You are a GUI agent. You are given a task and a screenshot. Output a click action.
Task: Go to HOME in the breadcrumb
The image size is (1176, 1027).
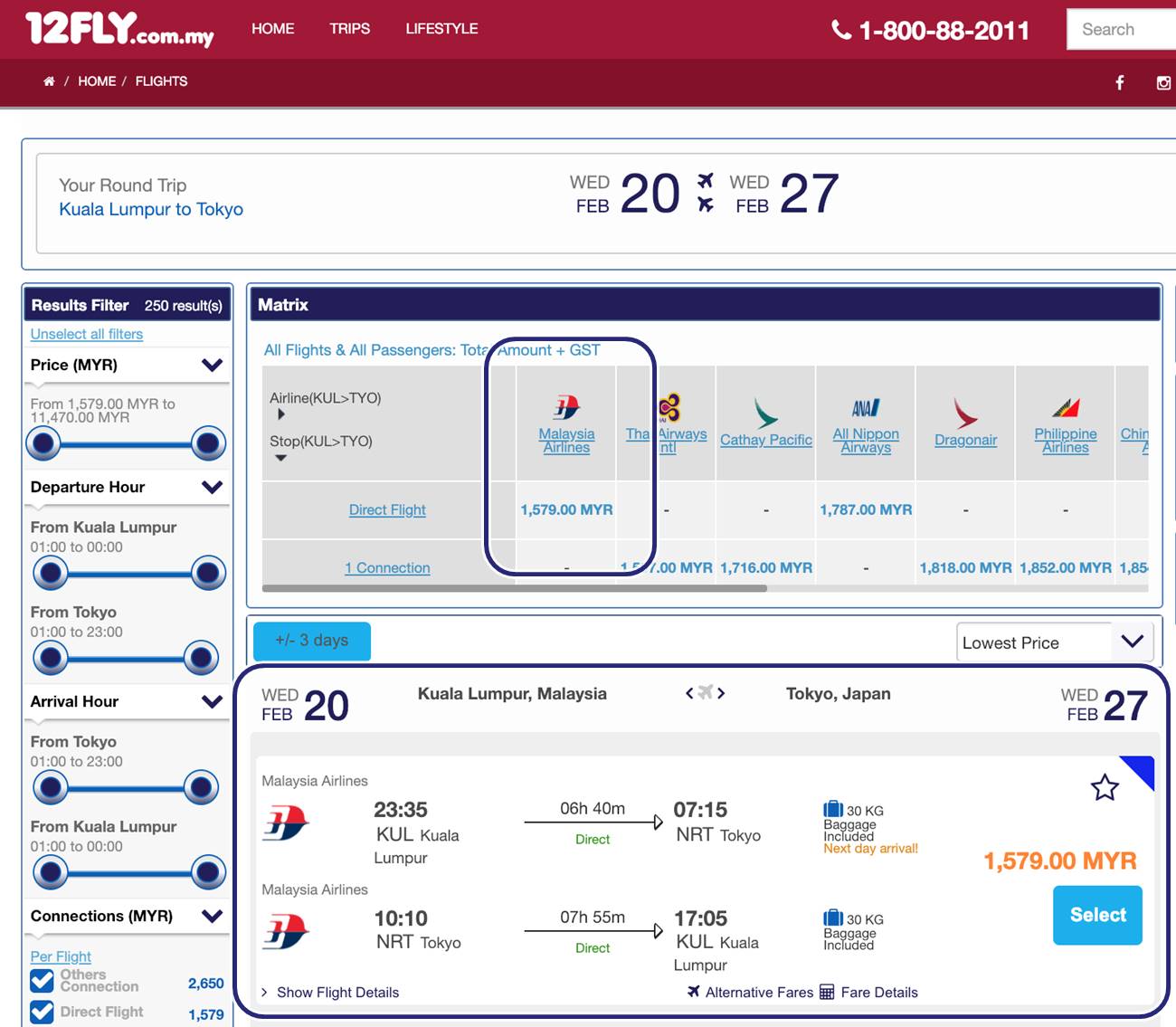97,81
